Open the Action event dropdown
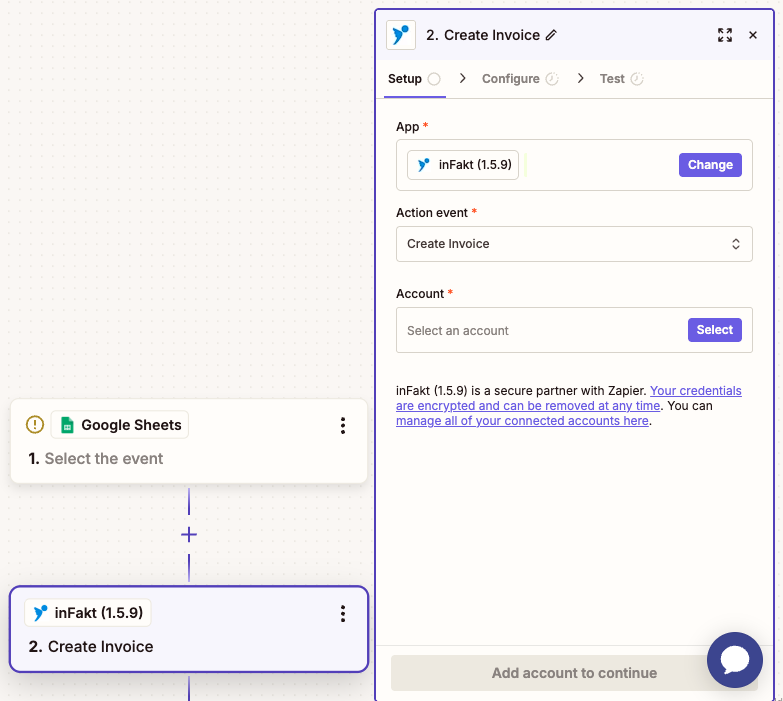 [x=574, y=244]
